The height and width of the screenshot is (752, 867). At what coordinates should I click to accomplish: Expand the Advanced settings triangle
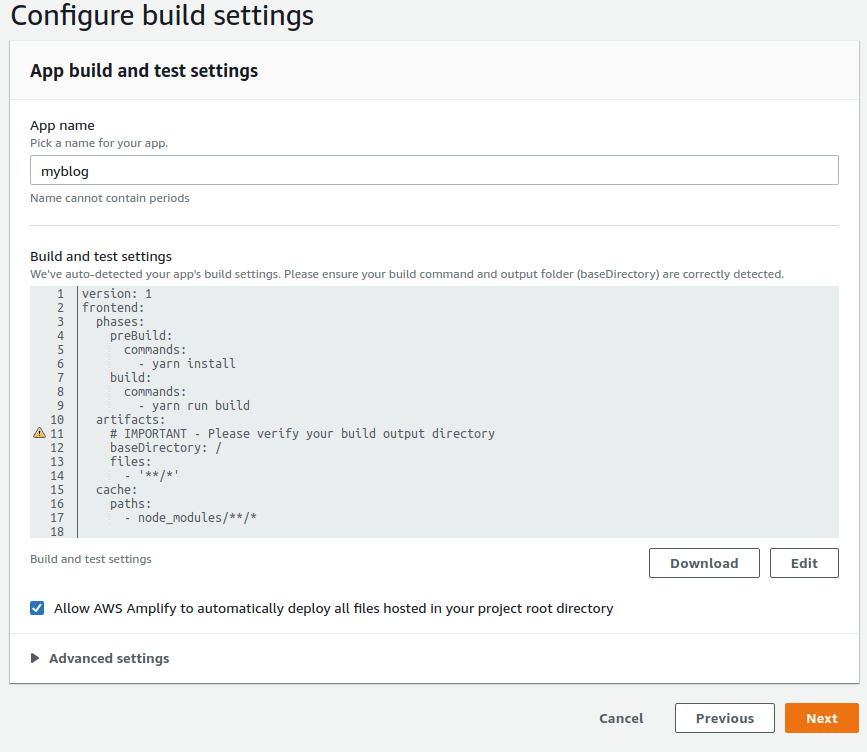[36, 658]
